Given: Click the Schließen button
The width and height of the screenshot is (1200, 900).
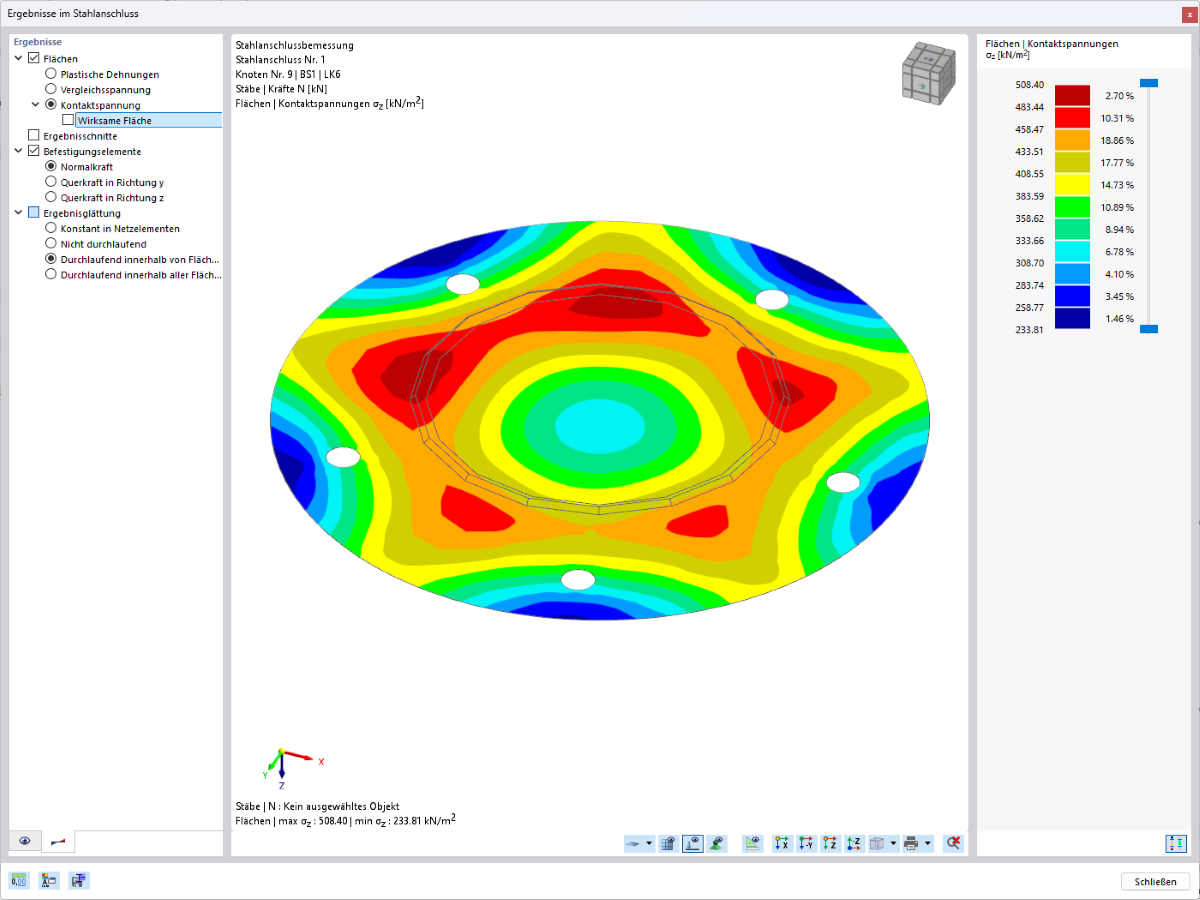Looking at the screenshot, I should coord(1156,881).
